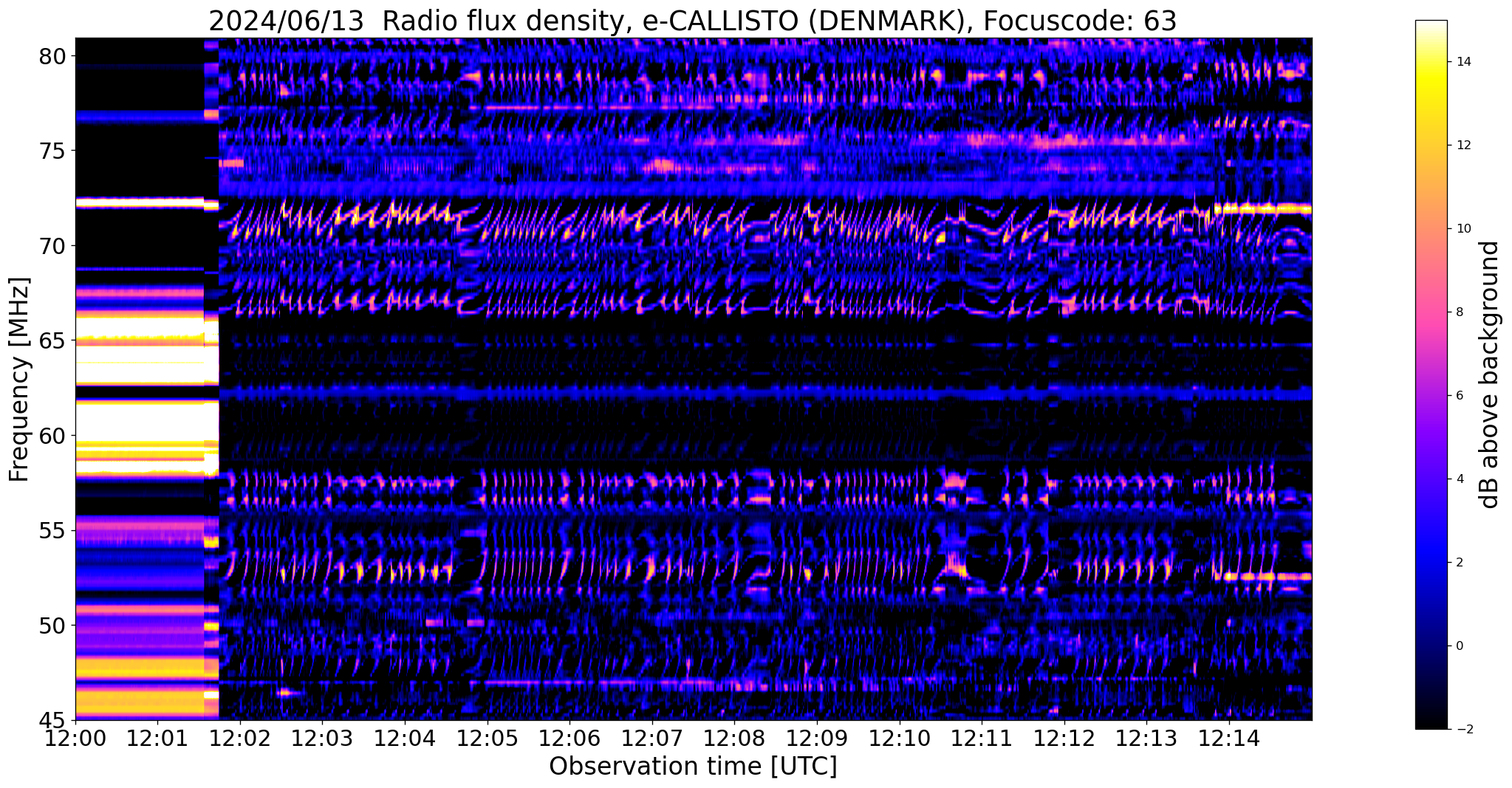Click the colorbar tick label 4
The image size is (1512, 788).
tap(1460, 479)
